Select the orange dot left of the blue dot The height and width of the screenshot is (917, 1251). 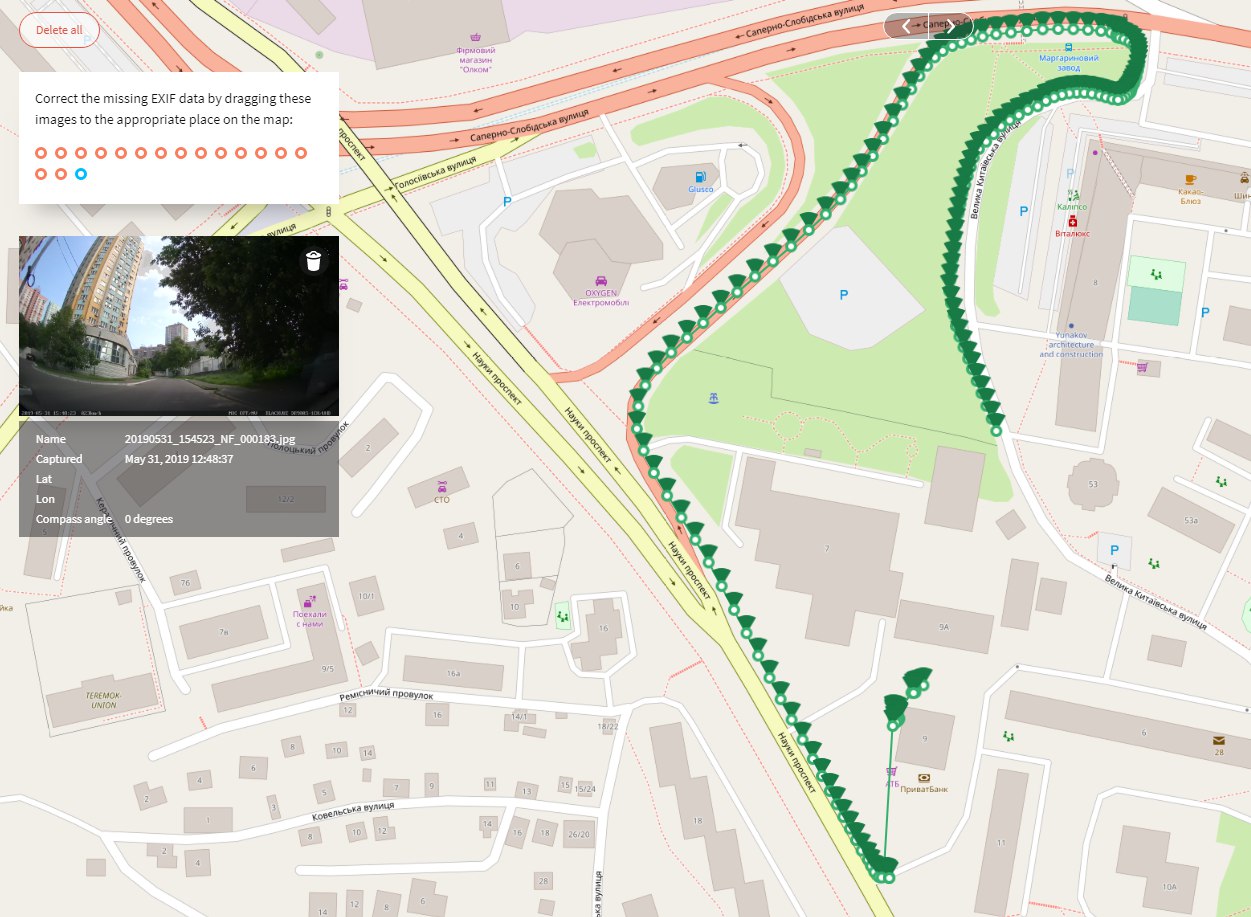click(x=61, y=174)
